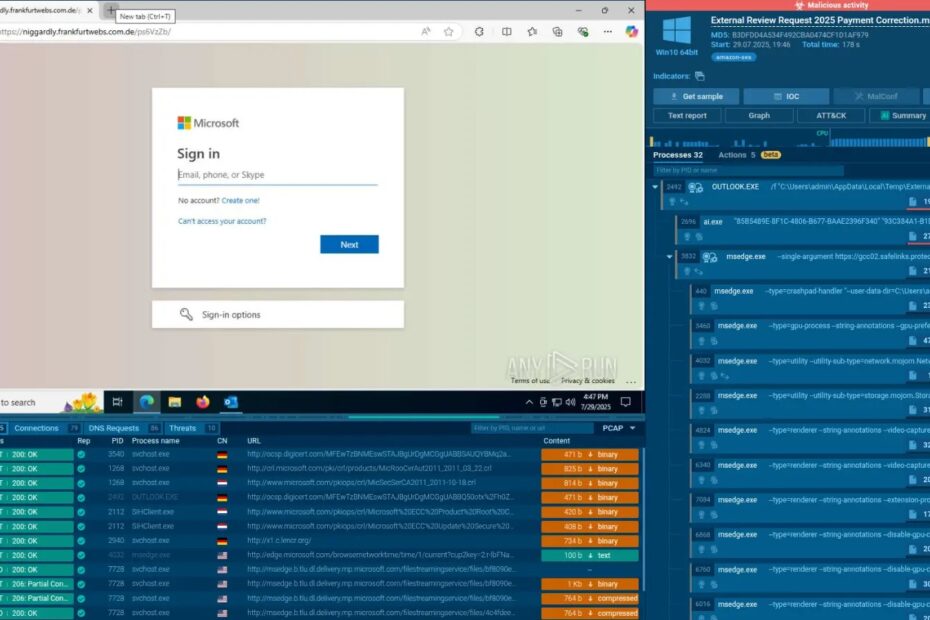
Task: Open the PCAP dropdown
Action: [619, 428]
